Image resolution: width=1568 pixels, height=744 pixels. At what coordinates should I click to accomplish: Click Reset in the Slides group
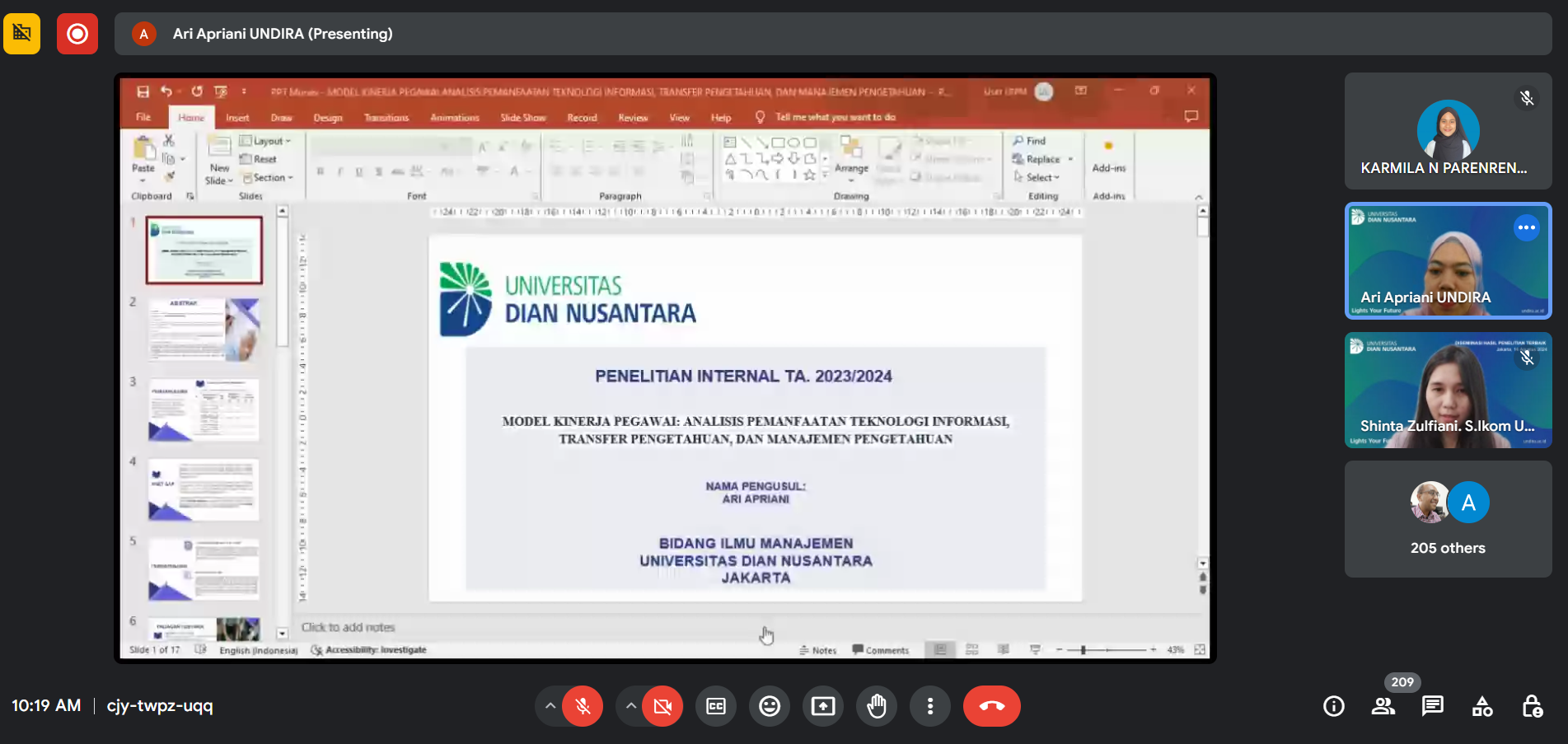click(x=259, y=159)
